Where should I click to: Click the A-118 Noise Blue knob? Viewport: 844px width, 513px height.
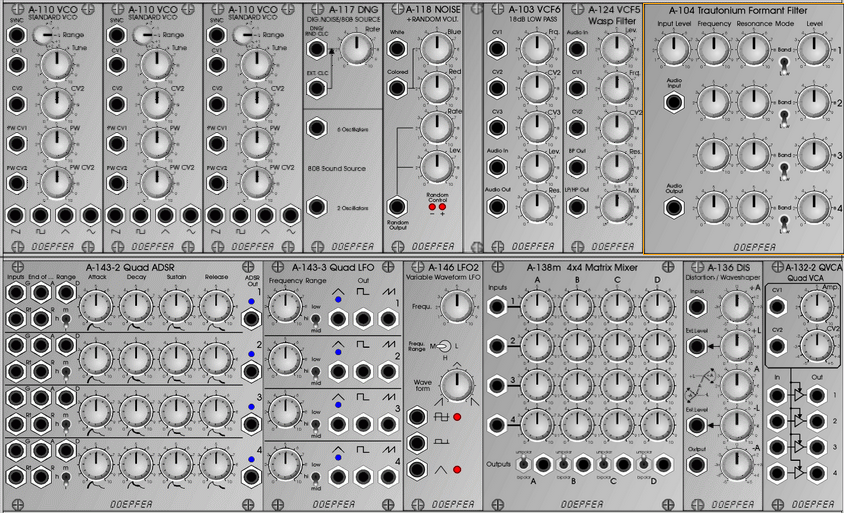pos(437,48)
